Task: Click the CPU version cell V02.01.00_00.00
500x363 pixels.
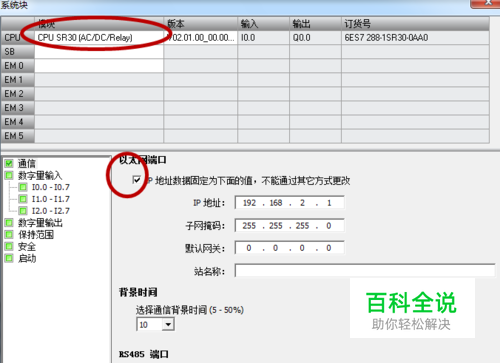Action: [200, 38]
